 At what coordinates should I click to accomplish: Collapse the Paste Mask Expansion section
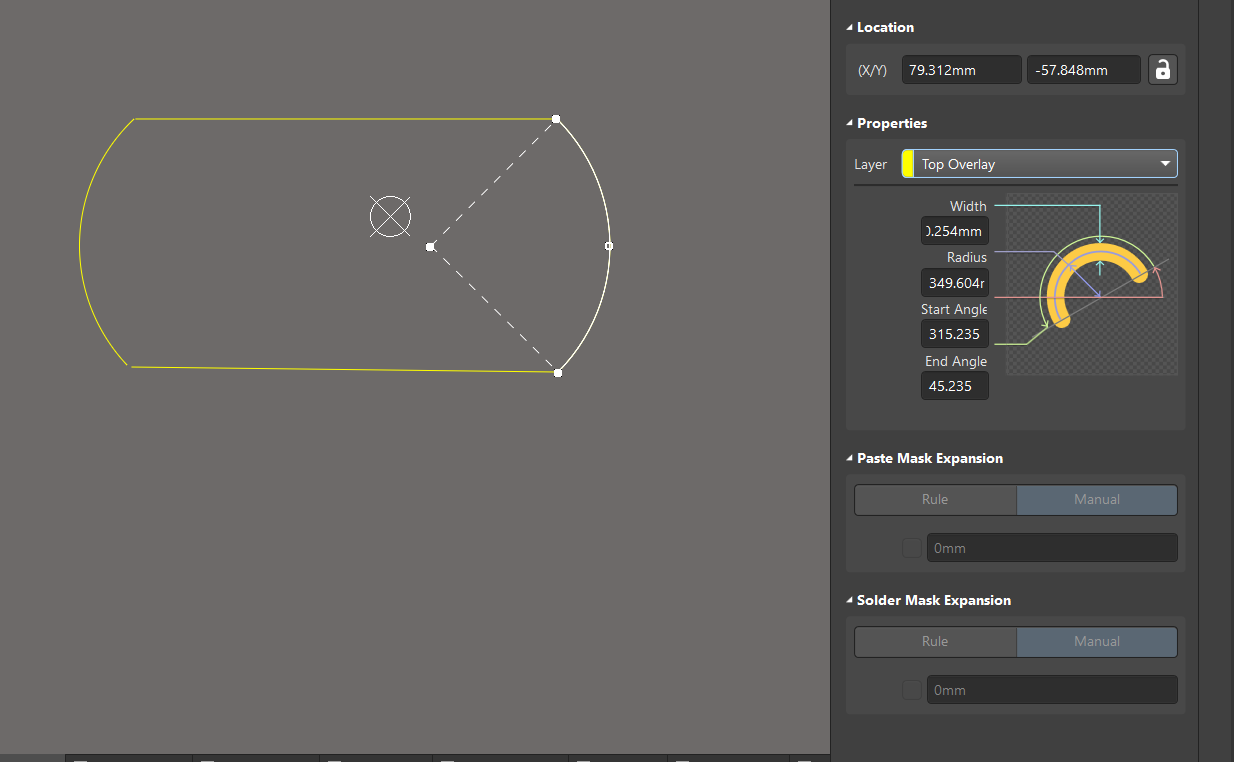(x=850, y=459)
